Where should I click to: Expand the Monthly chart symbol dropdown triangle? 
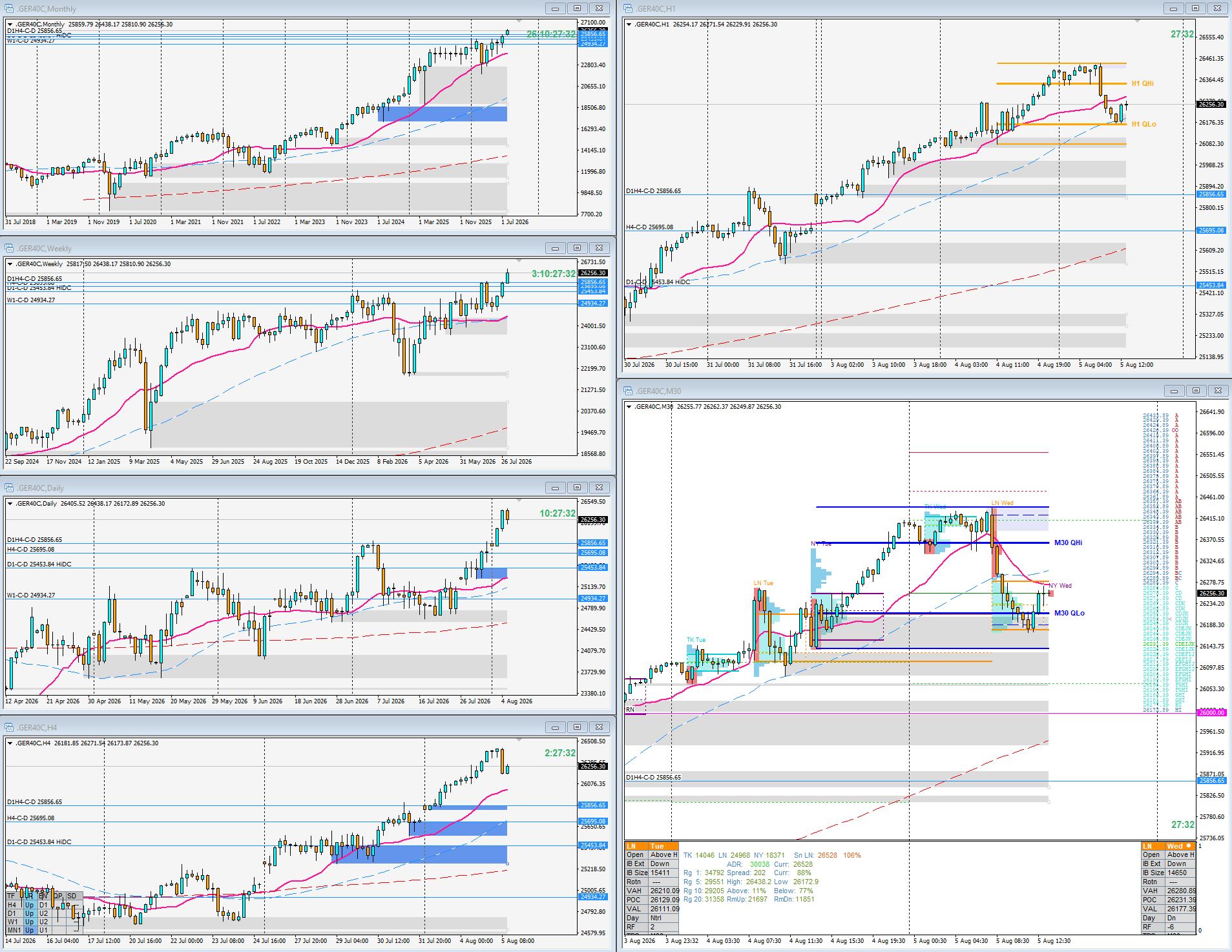[x=10, y=25]
